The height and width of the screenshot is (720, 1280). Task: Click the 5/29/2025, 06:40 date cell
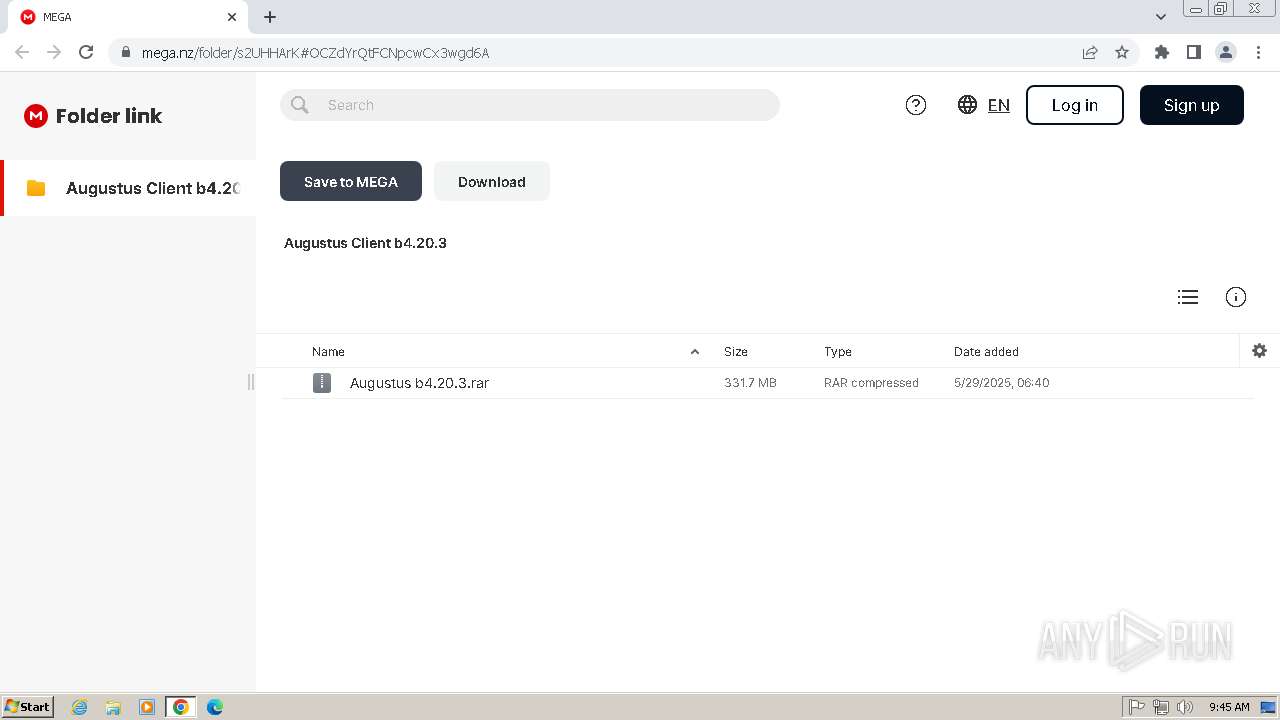coord(1002,383)
